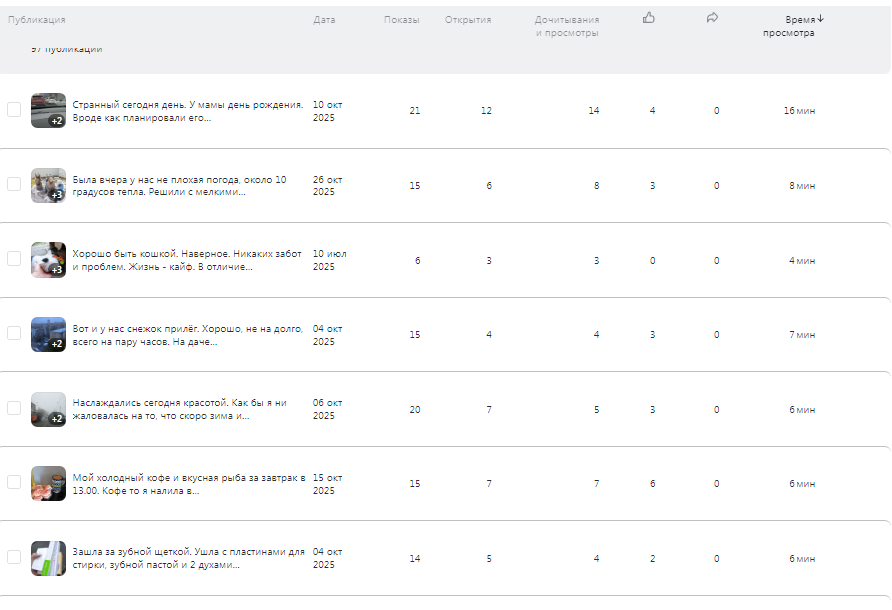Click the Дочитывания и просмотры header

[566, 26]
